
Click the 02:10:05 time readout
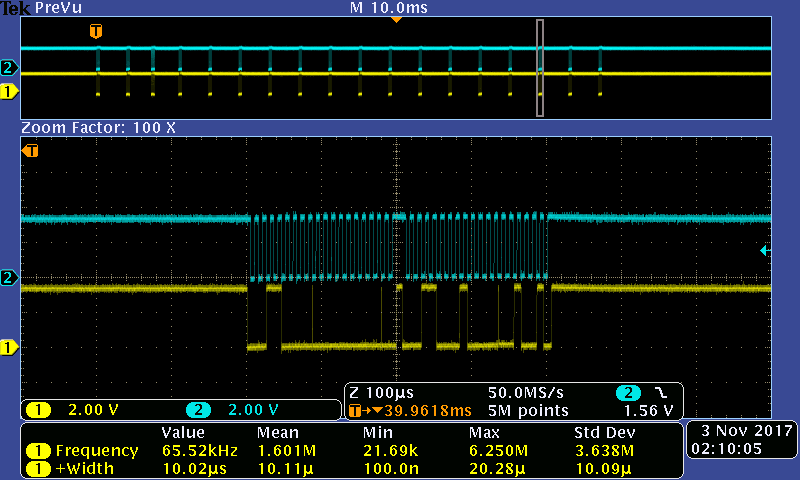pyautogui.click(x=727, y=449)
